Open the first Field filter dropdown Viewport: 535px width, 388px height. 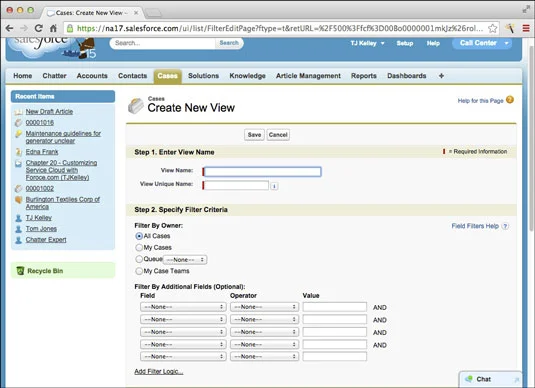point(183,307)
